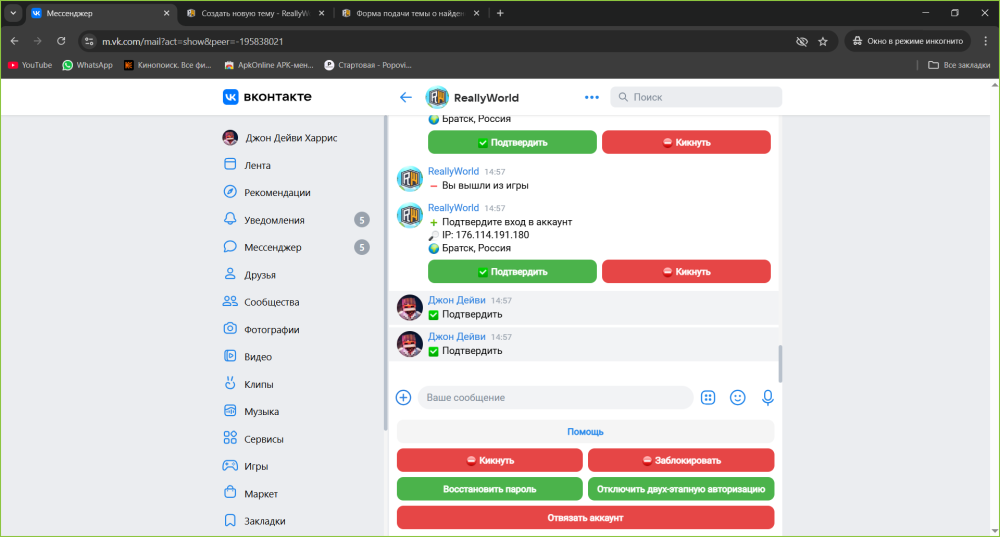Click the browser forward arrow
The image size is (1000, 537).
click(x=38, y=41)
